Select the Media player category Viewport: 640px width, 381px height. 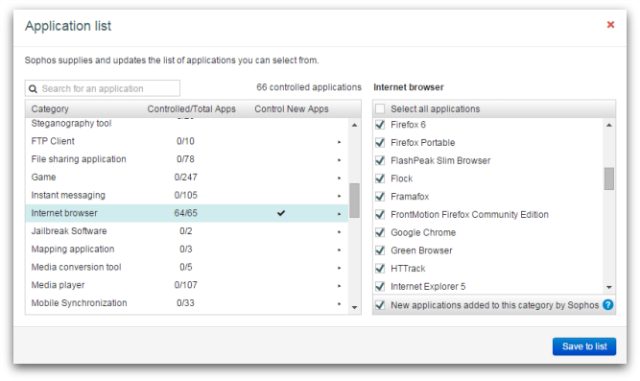[x=187, y=285]
